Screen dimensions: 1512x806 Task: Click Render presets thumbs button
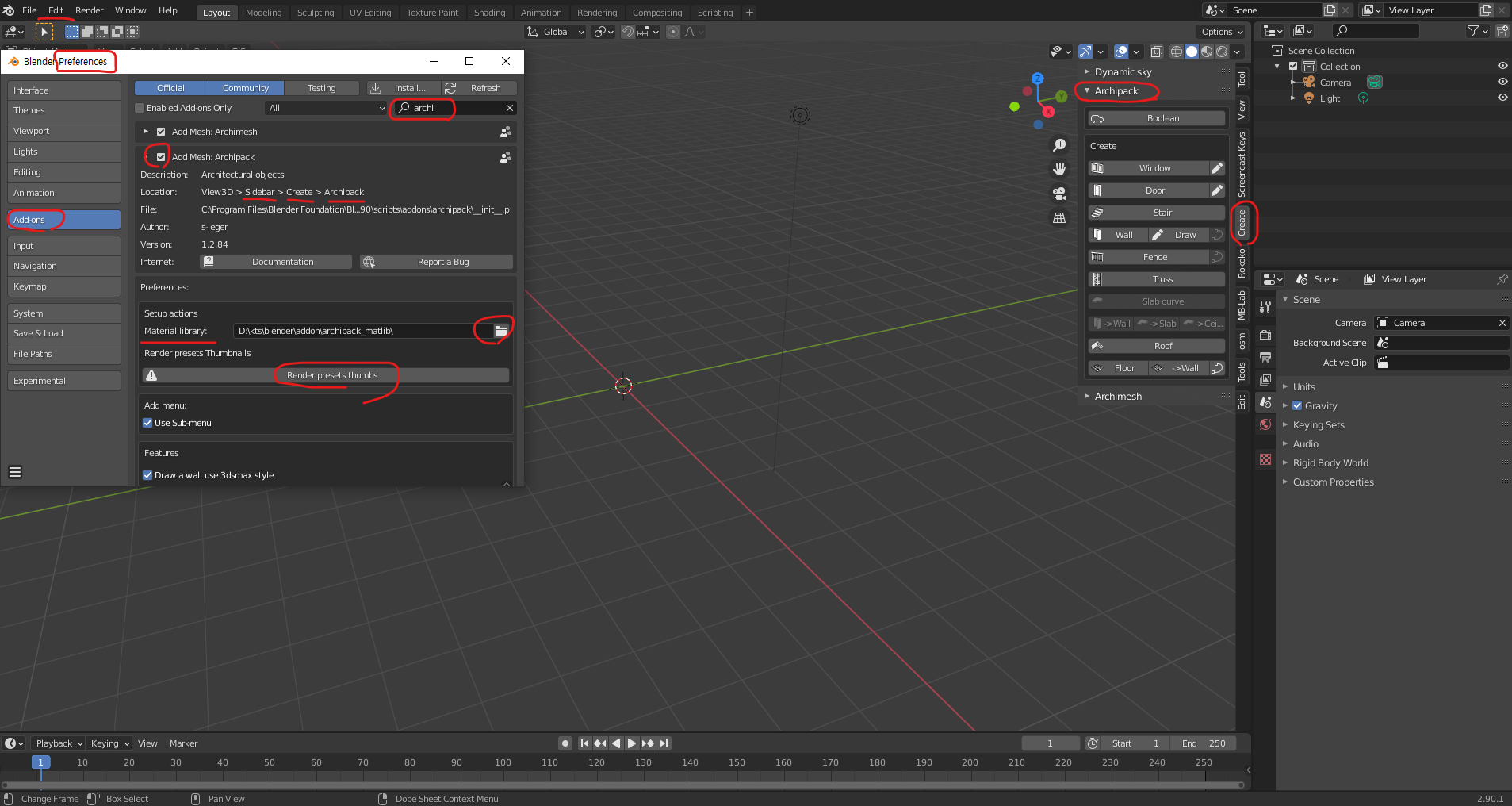[326, 375]
